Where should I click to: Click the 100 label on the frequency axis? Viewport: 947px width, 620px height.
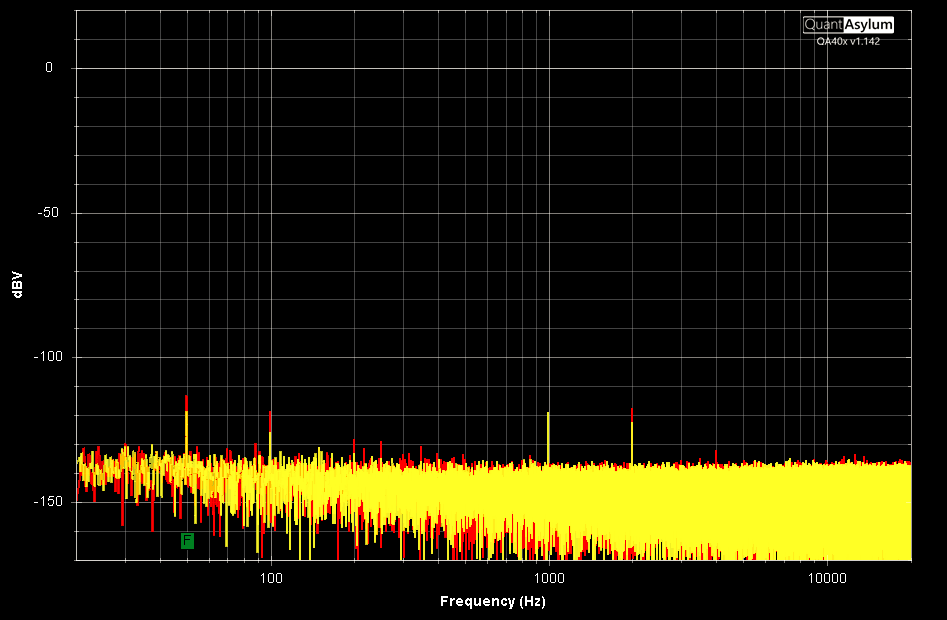(271, 578)
